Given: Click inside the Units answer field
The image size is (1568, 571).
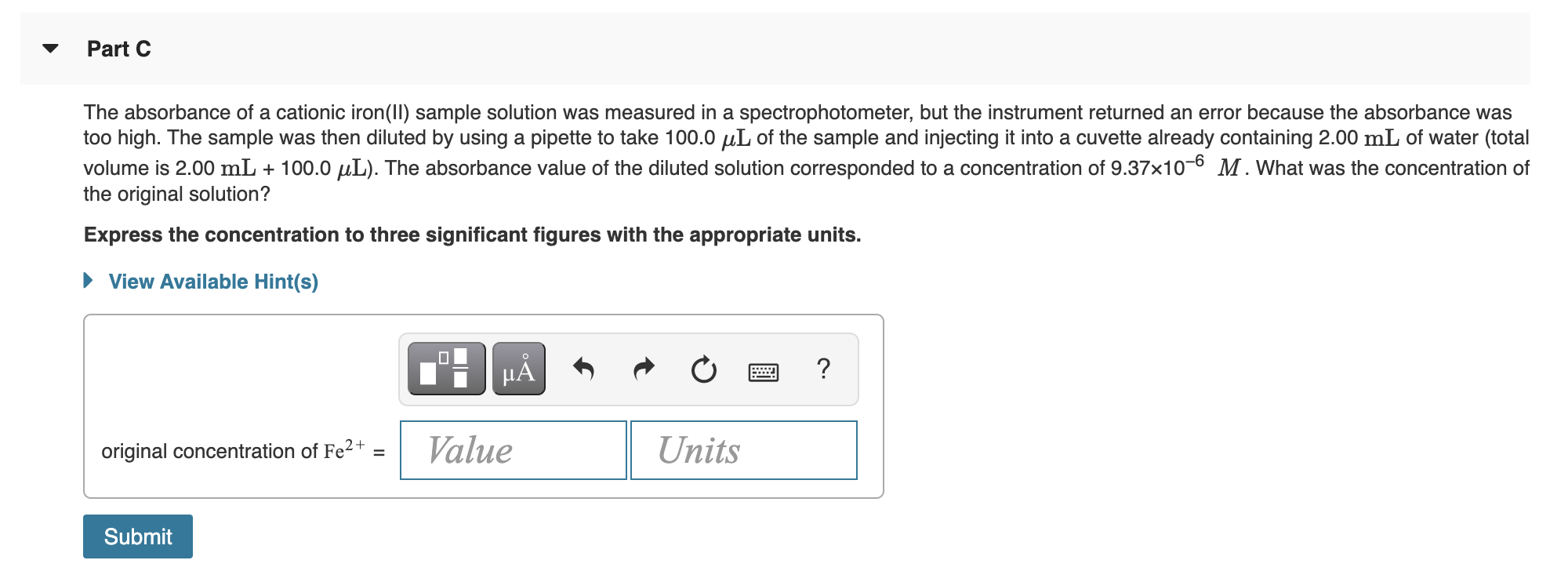Looking at the screenshot, I should pos(742,449).
